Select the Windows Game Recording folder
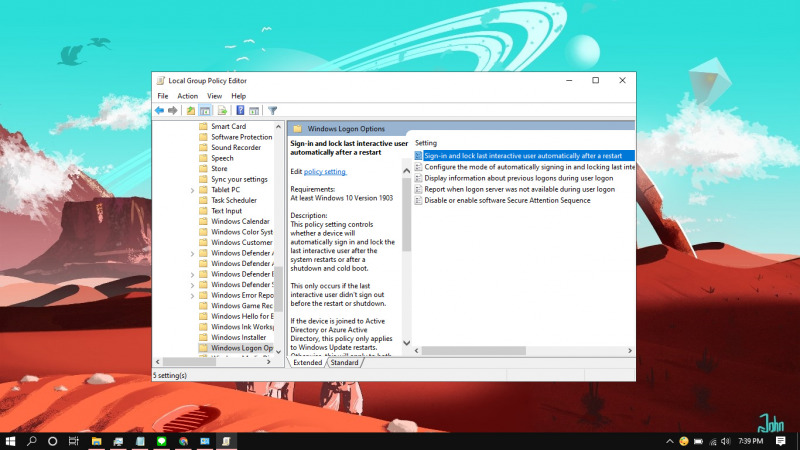 [242, 306]
